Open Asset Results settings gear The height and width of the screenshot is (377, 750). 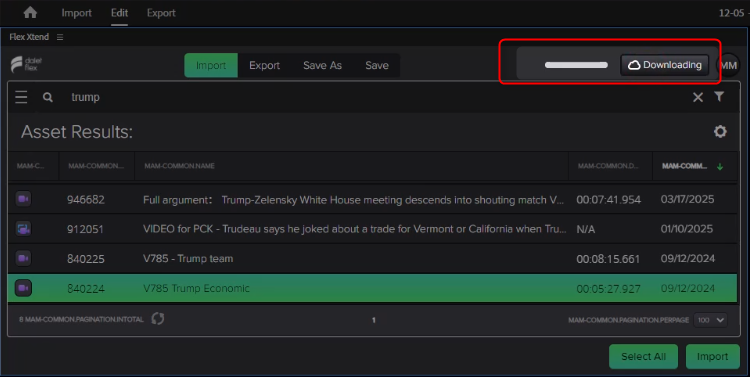point(720,132)
